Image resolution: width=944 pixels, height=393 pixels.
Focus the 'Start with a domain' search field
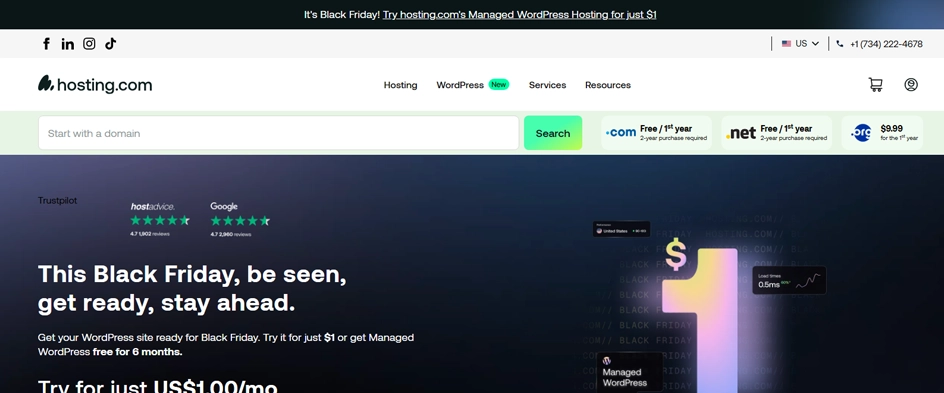click(278, 133)
